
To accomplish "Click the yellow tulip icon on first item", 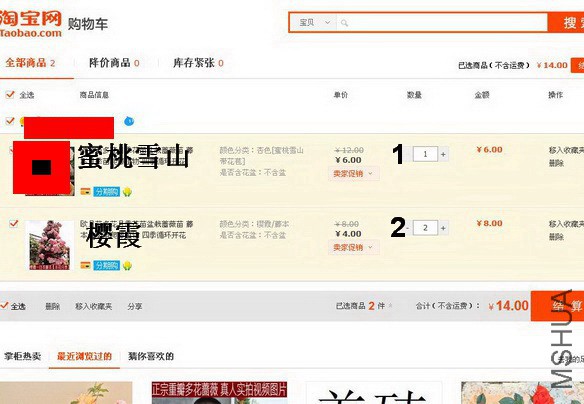I will point(127,192).
